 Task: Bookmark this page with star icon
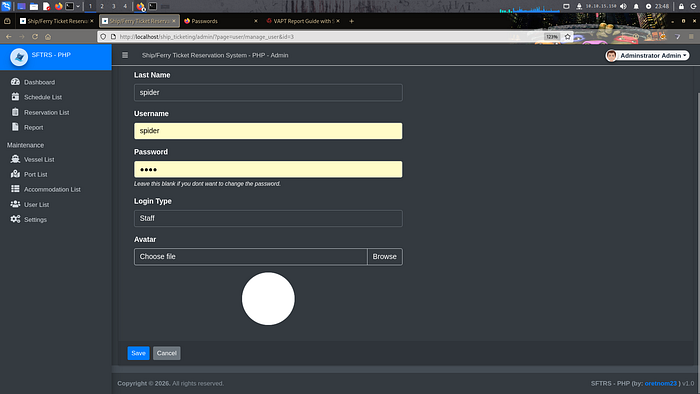(567, 37)
